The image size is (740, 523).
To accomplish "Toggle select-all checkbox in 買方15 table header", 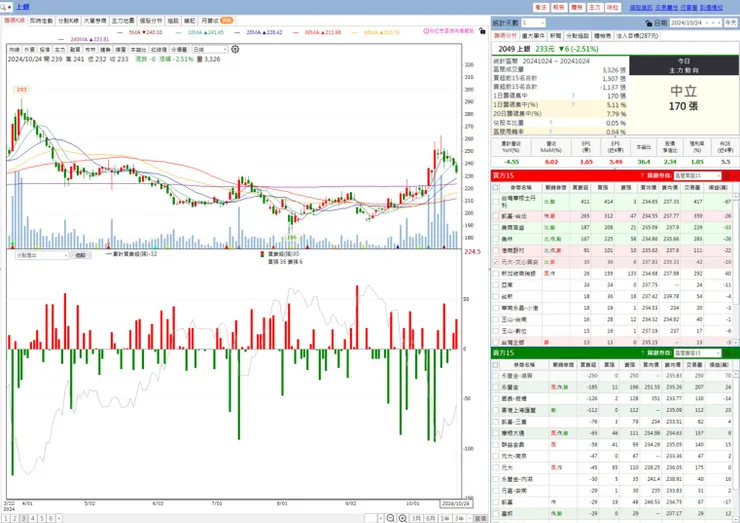I will pos(496,187).
